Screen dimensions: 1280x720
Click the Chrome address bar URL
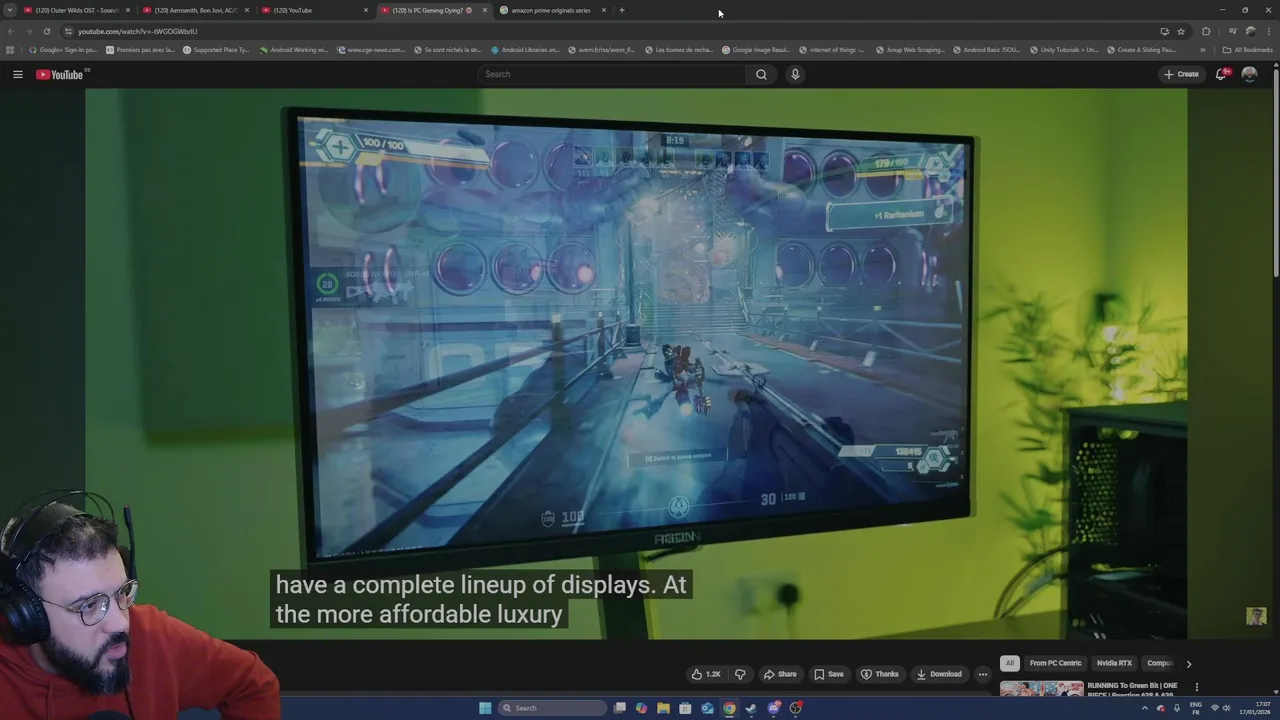pos(138,31)
